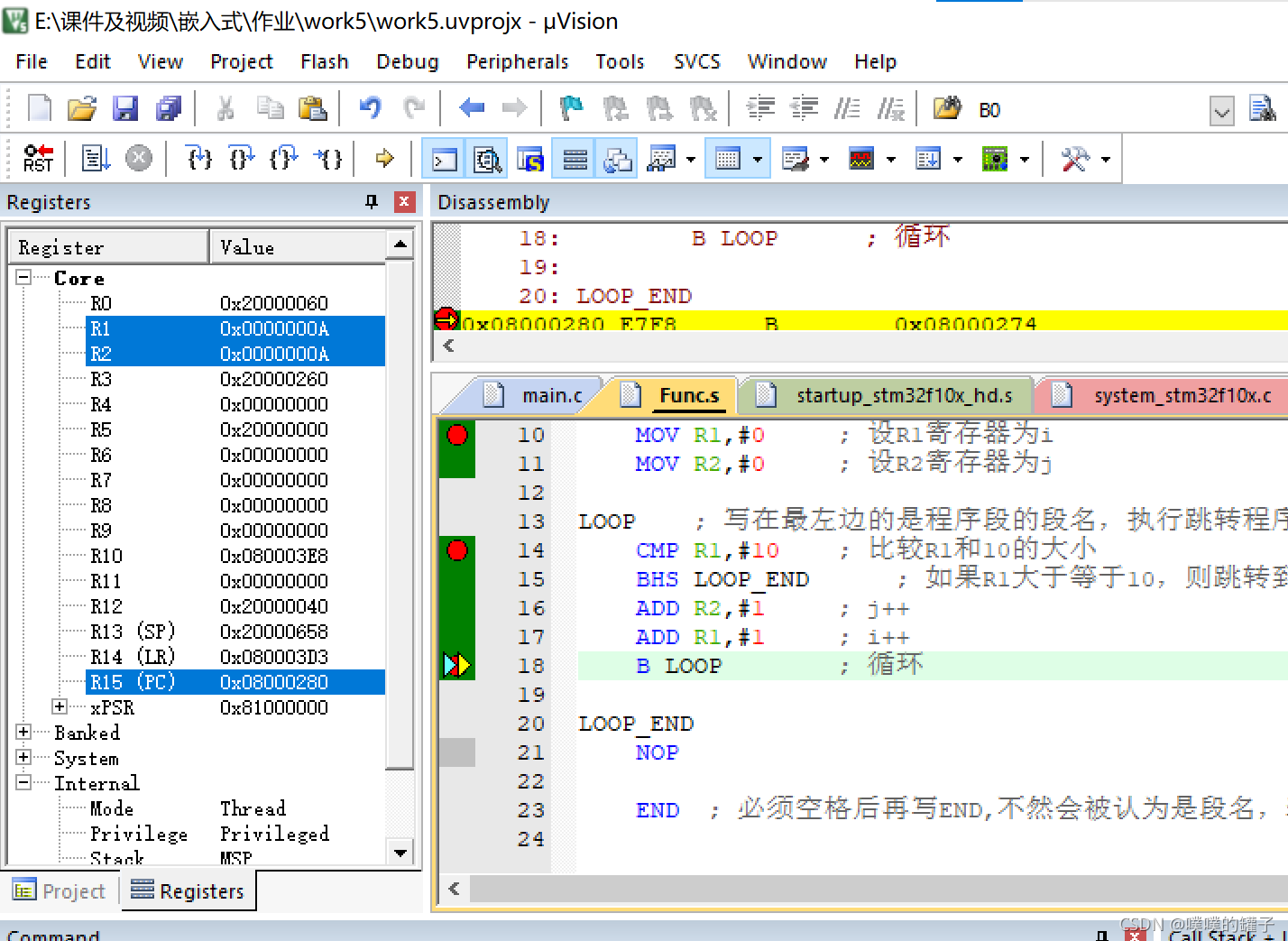Open the Watch Windows dropdown arrow
This screenshot has width=1288, height=941.
pyautogui.click(x=691, y=160)
